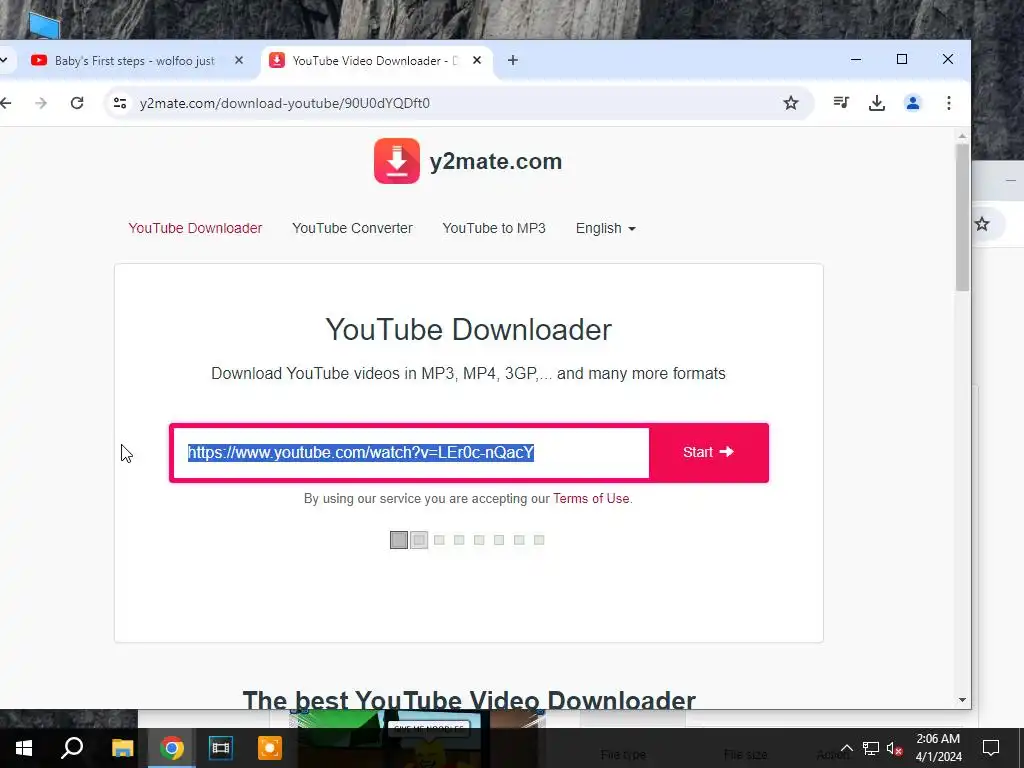
Task: Open File Explorer from taskbar
Action: (122, 748)
